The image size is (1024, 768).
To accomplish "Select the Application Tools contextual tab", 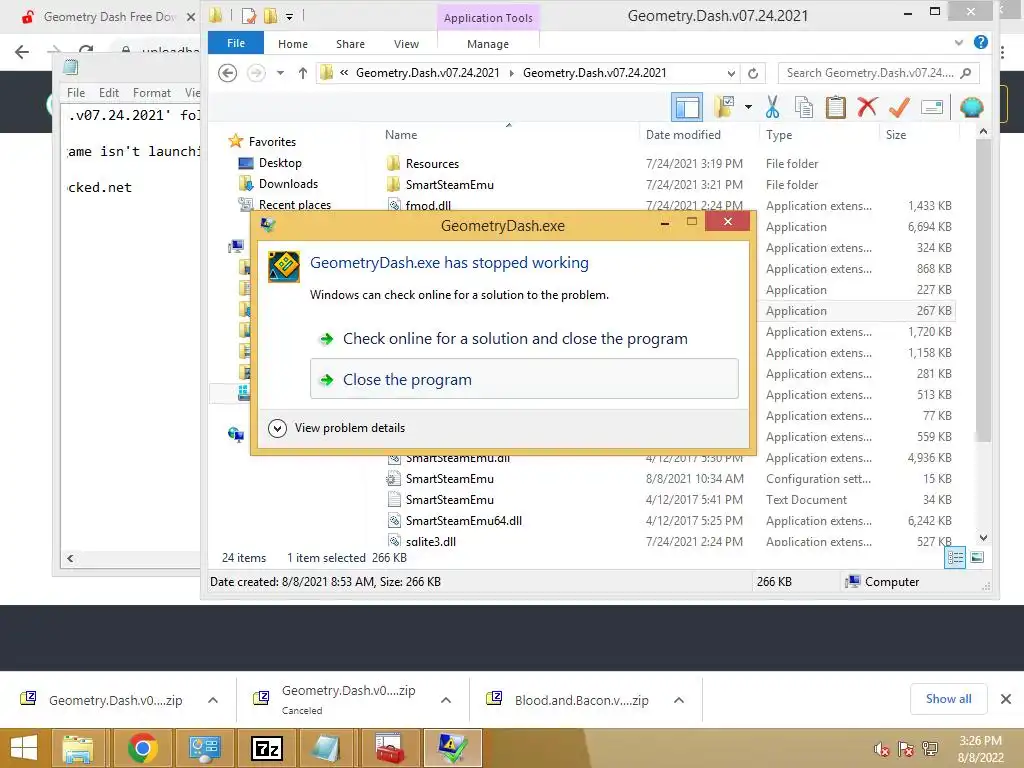I will click(x=488, y=18).
